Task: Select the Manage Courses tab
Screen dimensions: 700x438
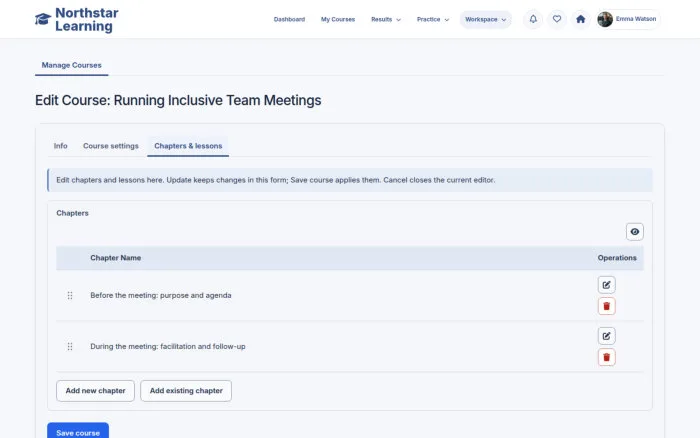Action: [x=71, y=65]
